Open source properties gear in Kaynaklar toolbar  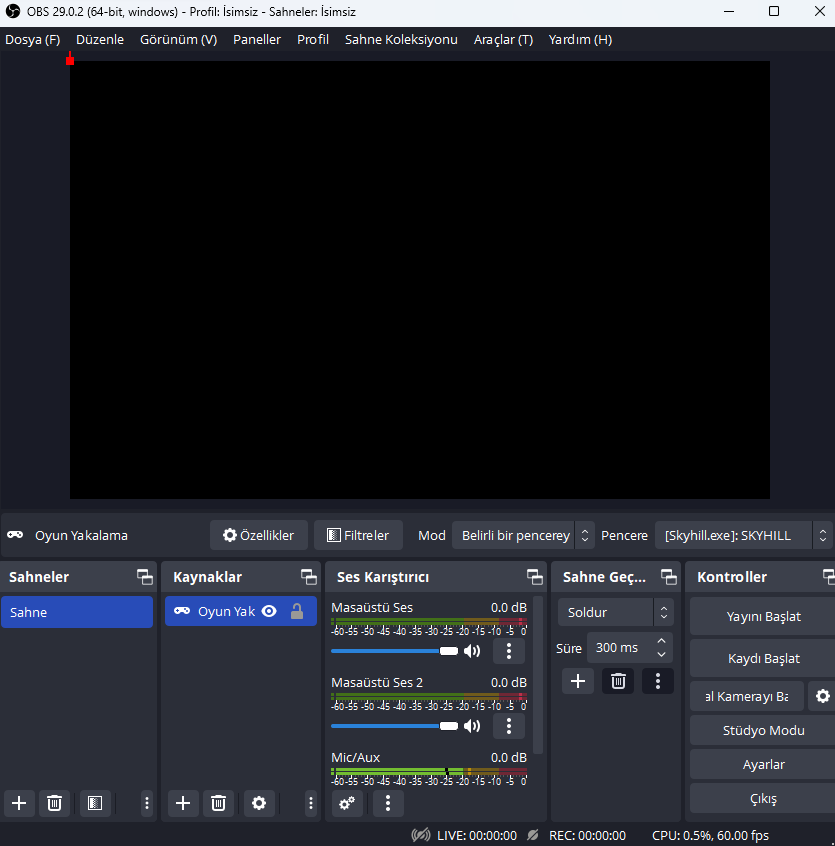pos(259,803)
